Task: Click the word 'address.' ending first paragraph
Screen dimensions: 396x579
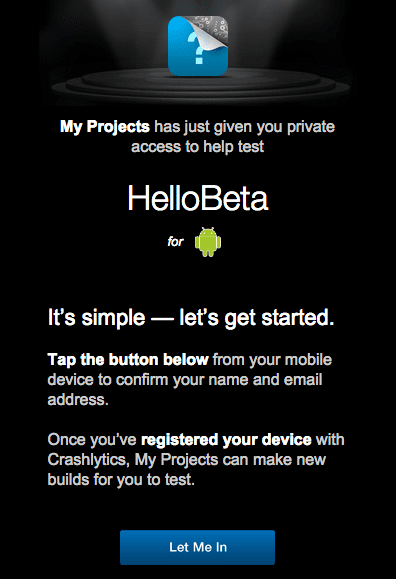Action: (78, 400)
